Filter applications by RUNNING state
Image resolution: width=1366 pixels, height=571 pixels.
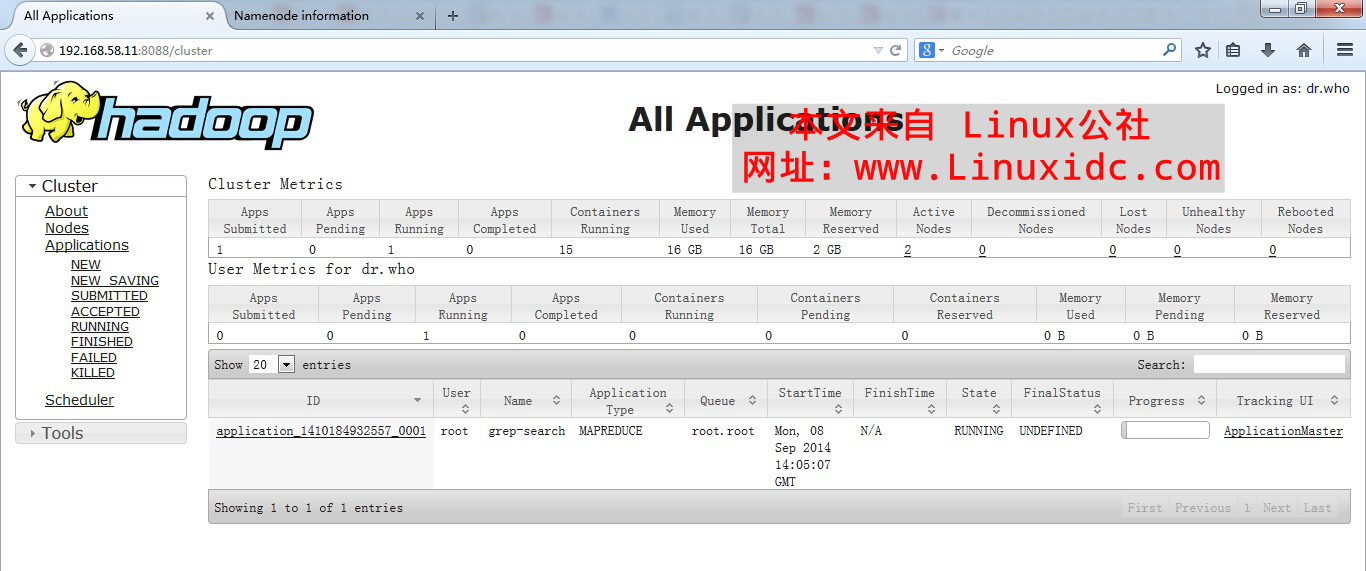(x=100, y=327)
